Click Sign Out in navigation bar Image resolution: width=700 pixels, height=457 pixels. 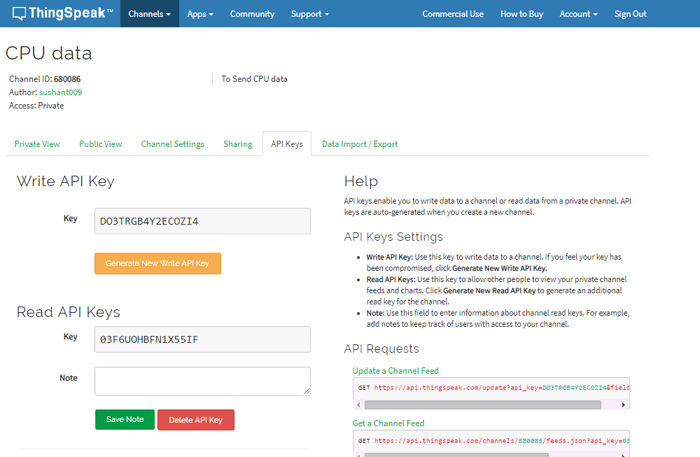pyautogui.click(x=630, y=14)
